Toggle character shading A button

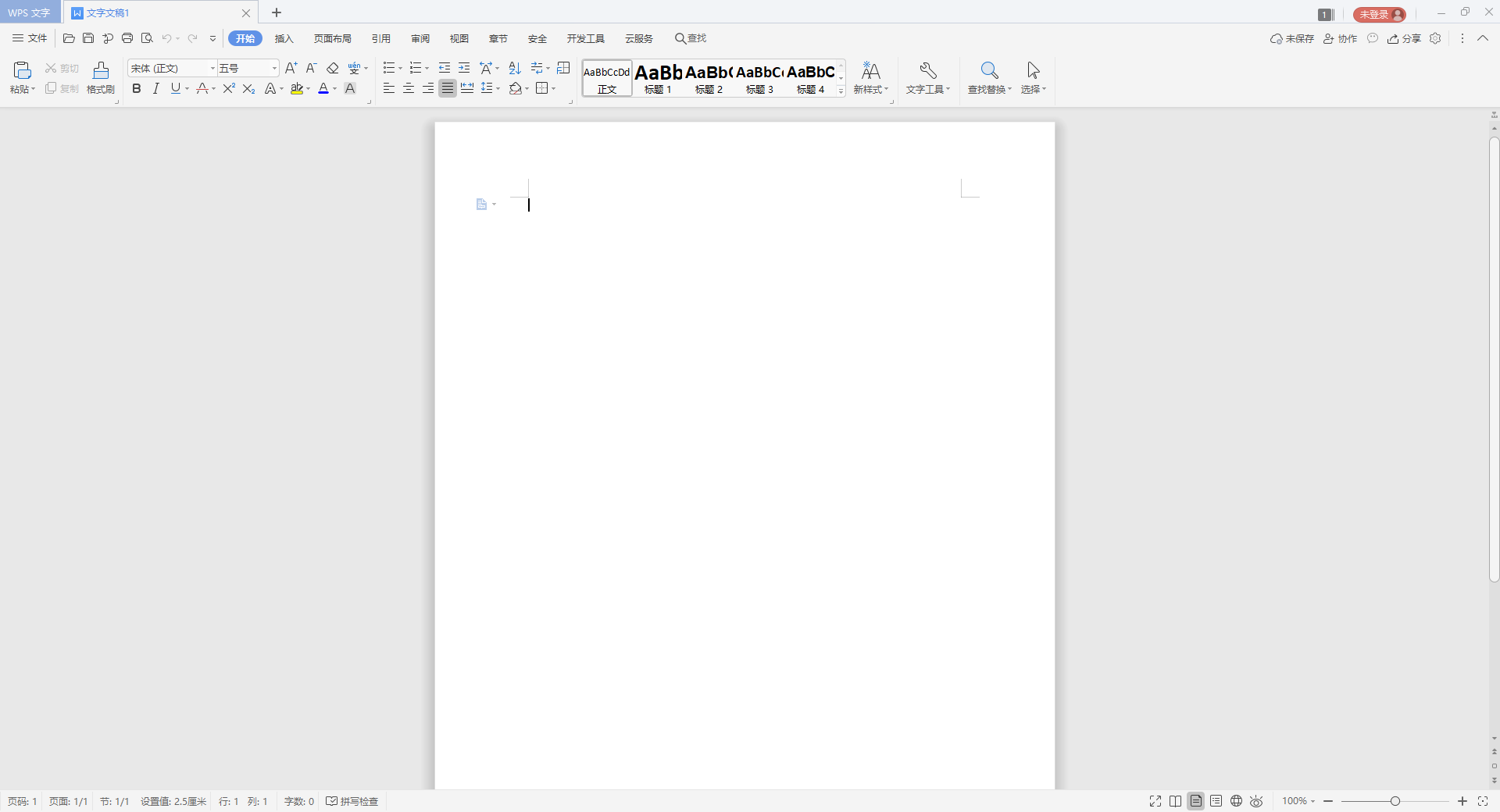[x=350, y=89]
